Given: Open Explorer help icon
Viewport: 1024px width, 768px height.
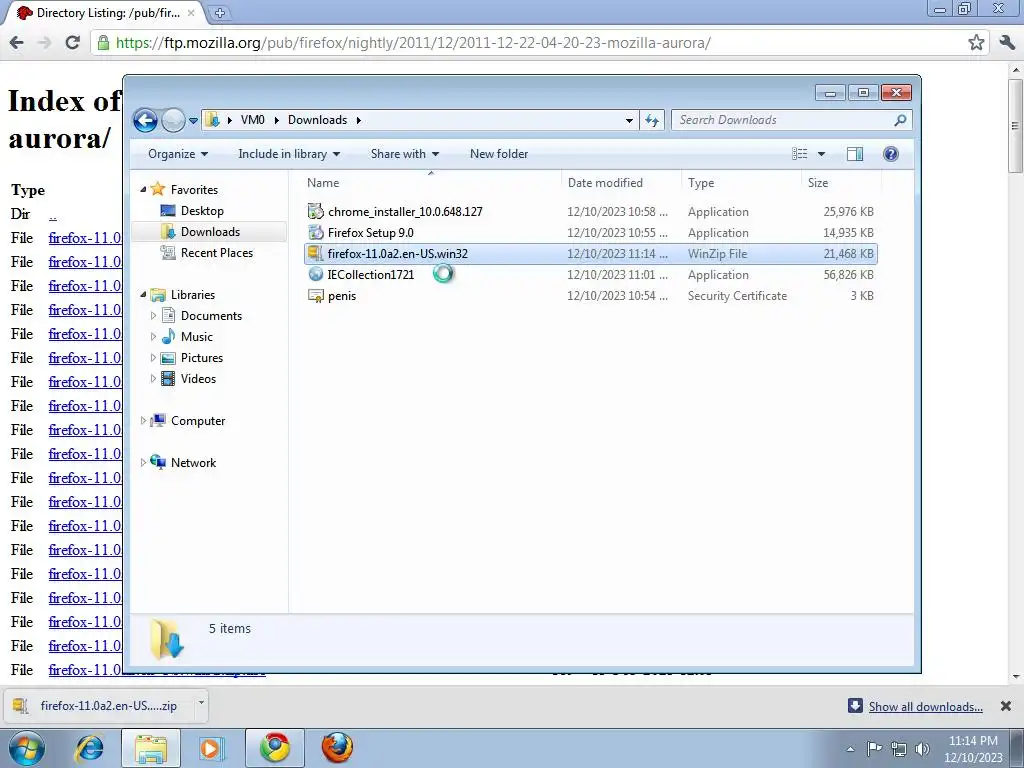Looking at the screenshot, I should (x=890, y=154).
